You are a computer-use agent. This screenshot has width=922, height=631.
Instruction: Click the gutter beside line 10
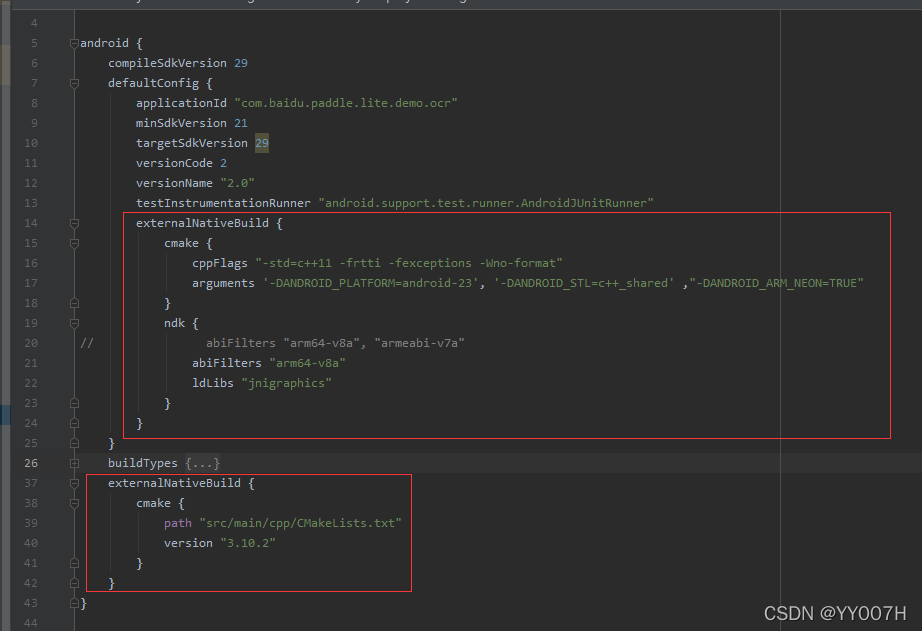point(31,142)
